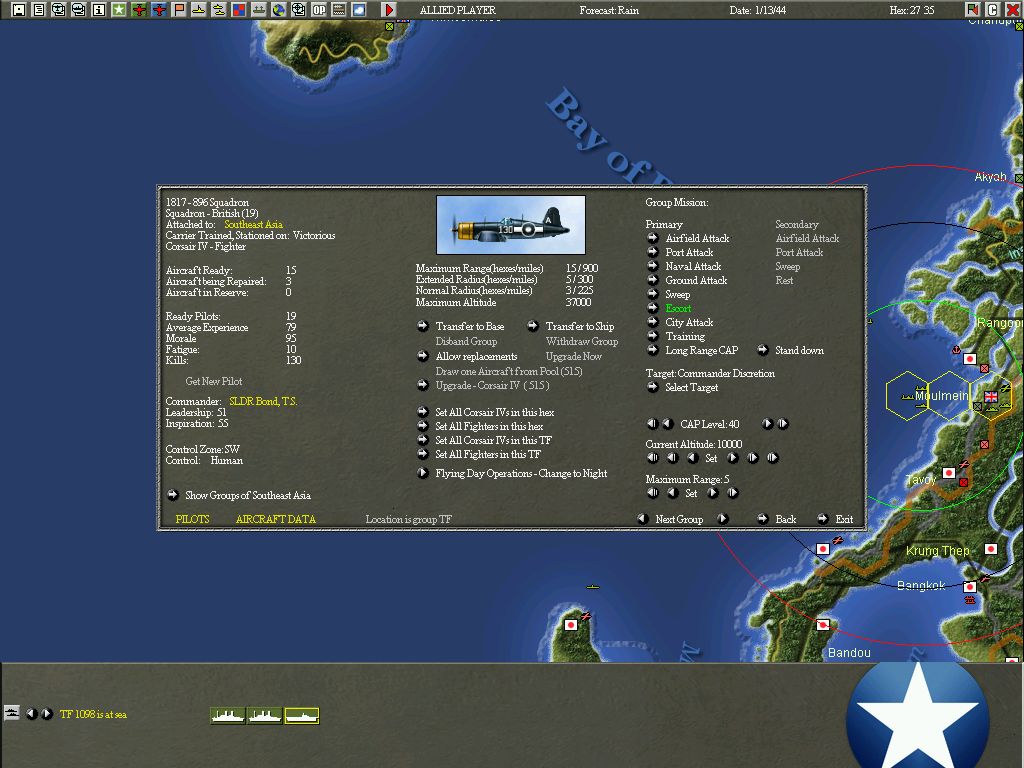Click Set All Corsair IVs in this hex
The image size is (1024, 768).
coord(423,411)
